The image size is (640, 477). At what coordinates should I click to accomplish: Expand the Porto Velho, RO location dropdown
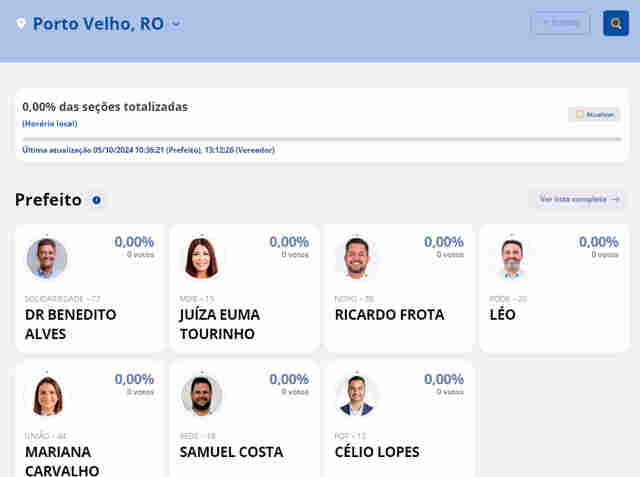[x=176, y=24]
